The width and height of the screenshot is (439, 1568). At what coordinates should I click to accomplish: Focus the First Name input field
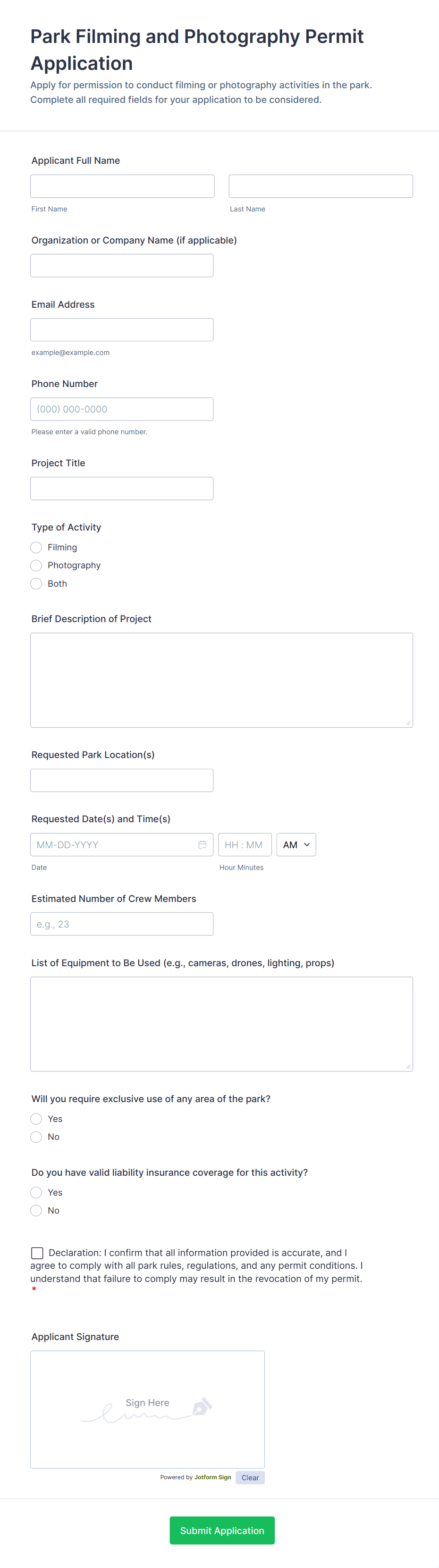(122, 186)
